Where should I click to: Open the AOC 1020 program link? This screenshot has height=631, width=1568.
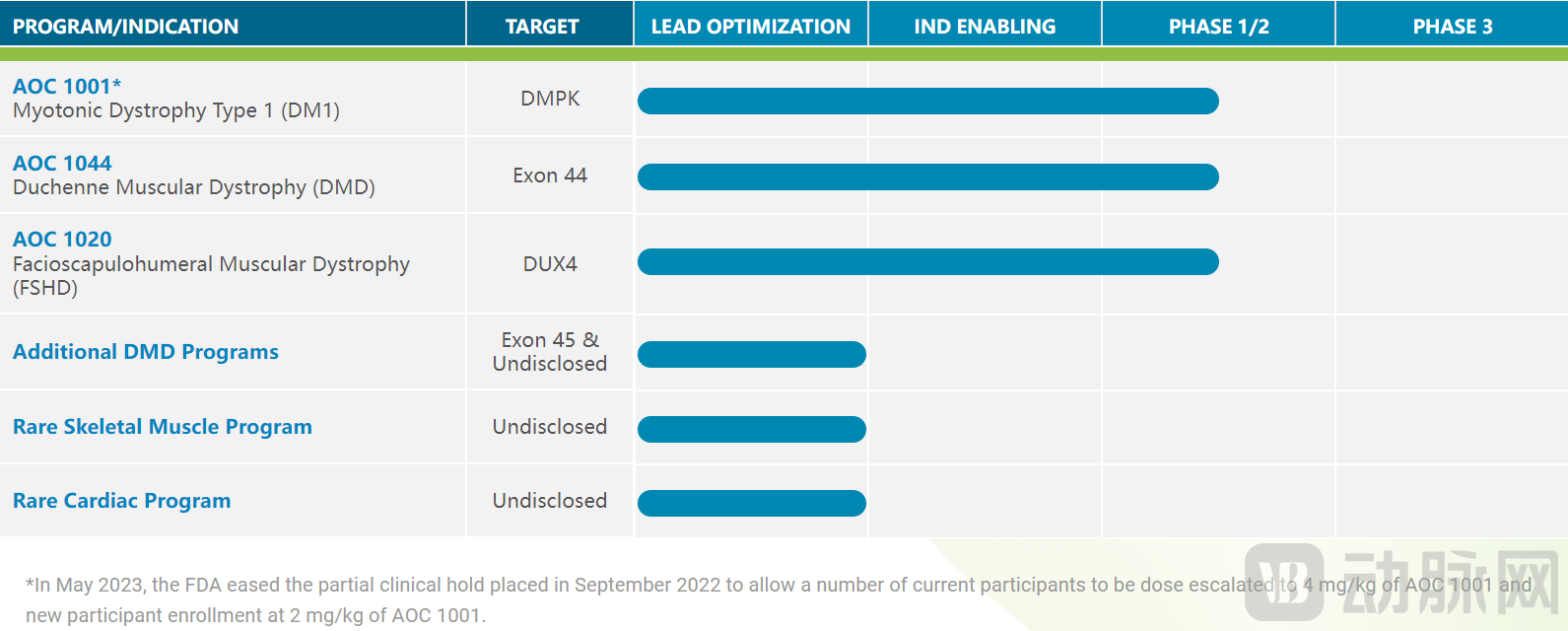62,240
